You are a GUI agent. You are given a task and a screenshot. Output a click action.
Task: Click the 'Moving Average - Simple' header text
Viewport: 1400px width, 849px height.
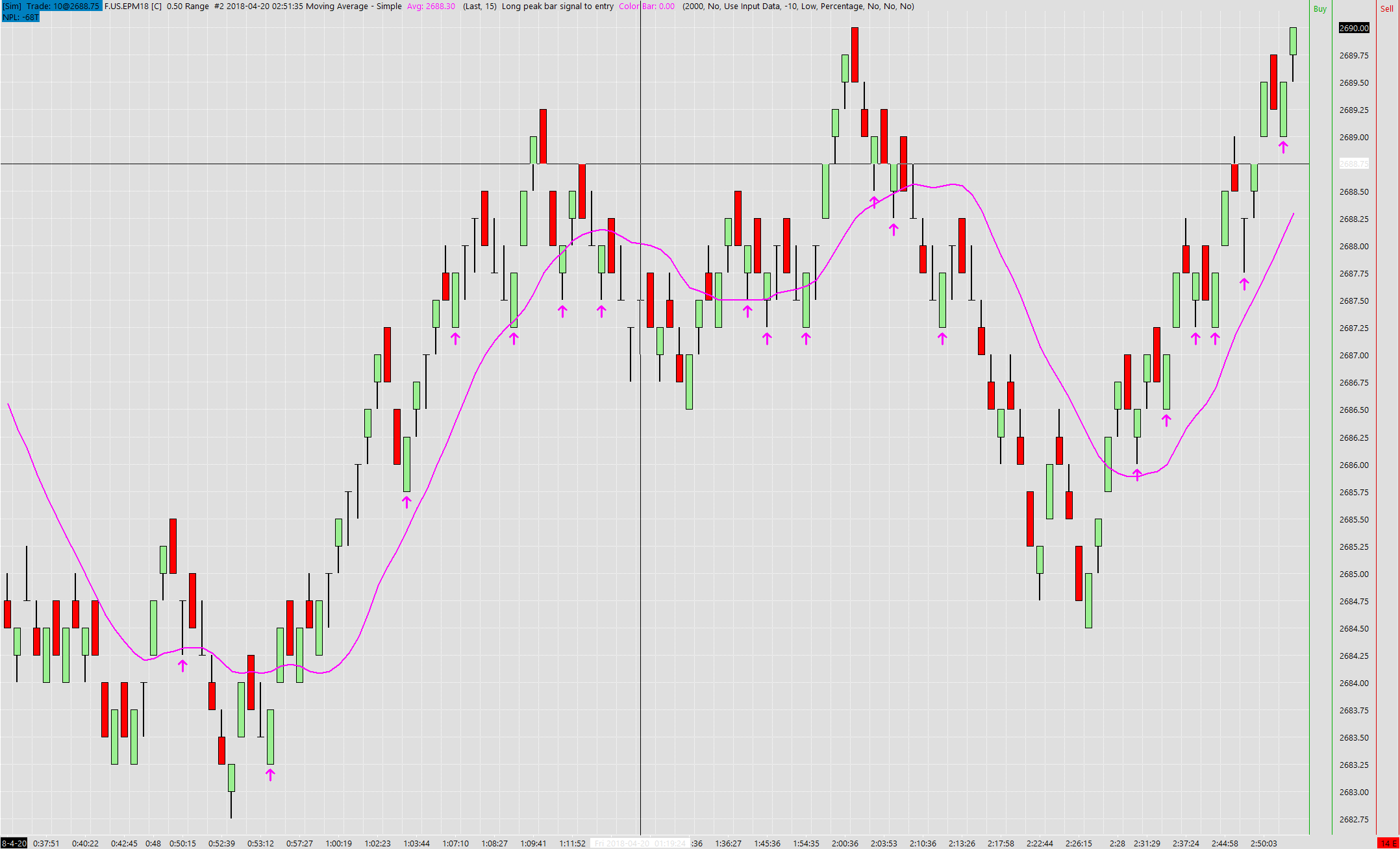(354, 6)
